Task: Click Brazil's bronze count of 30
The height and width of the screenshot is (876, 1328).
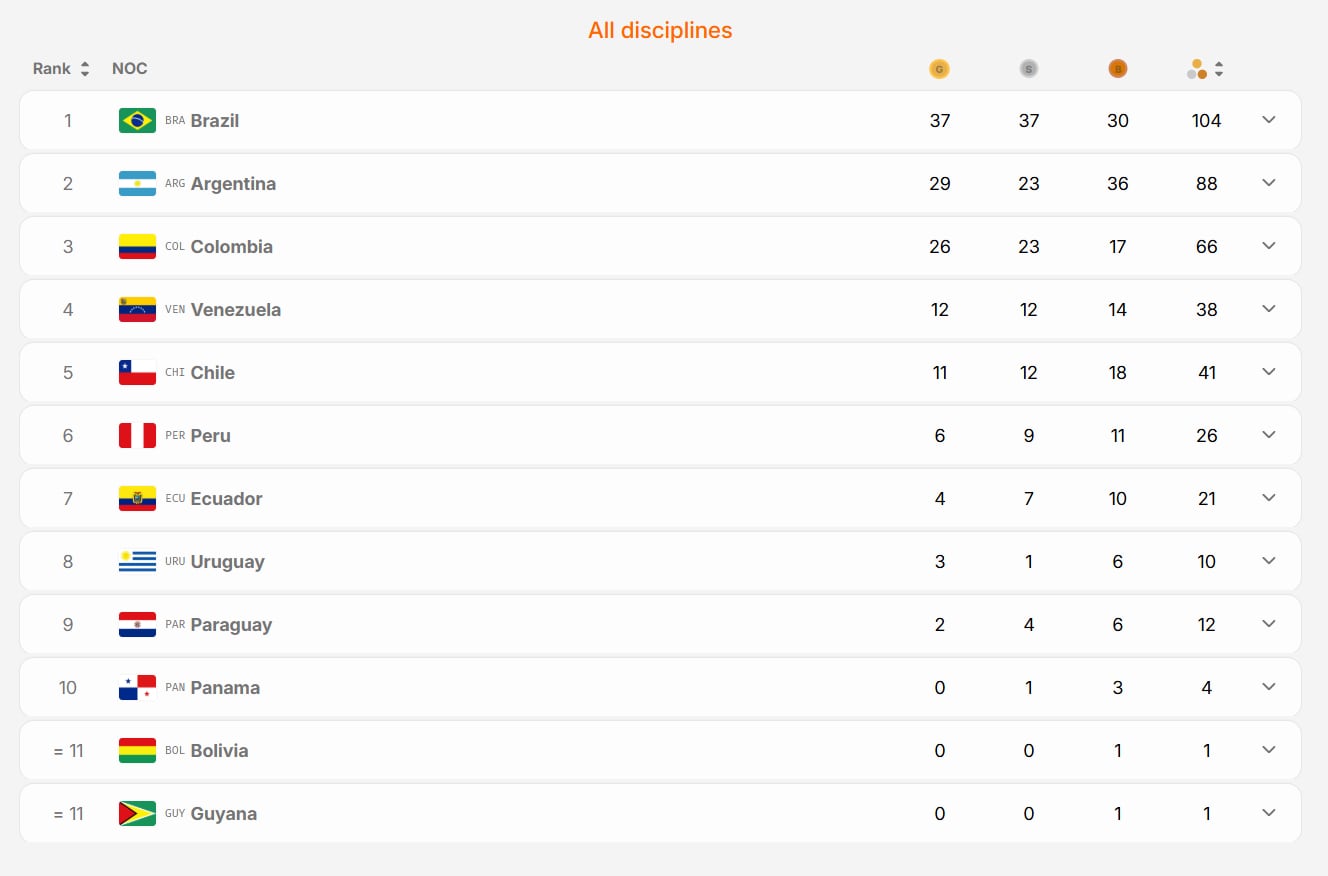Action: (1118, 121)
